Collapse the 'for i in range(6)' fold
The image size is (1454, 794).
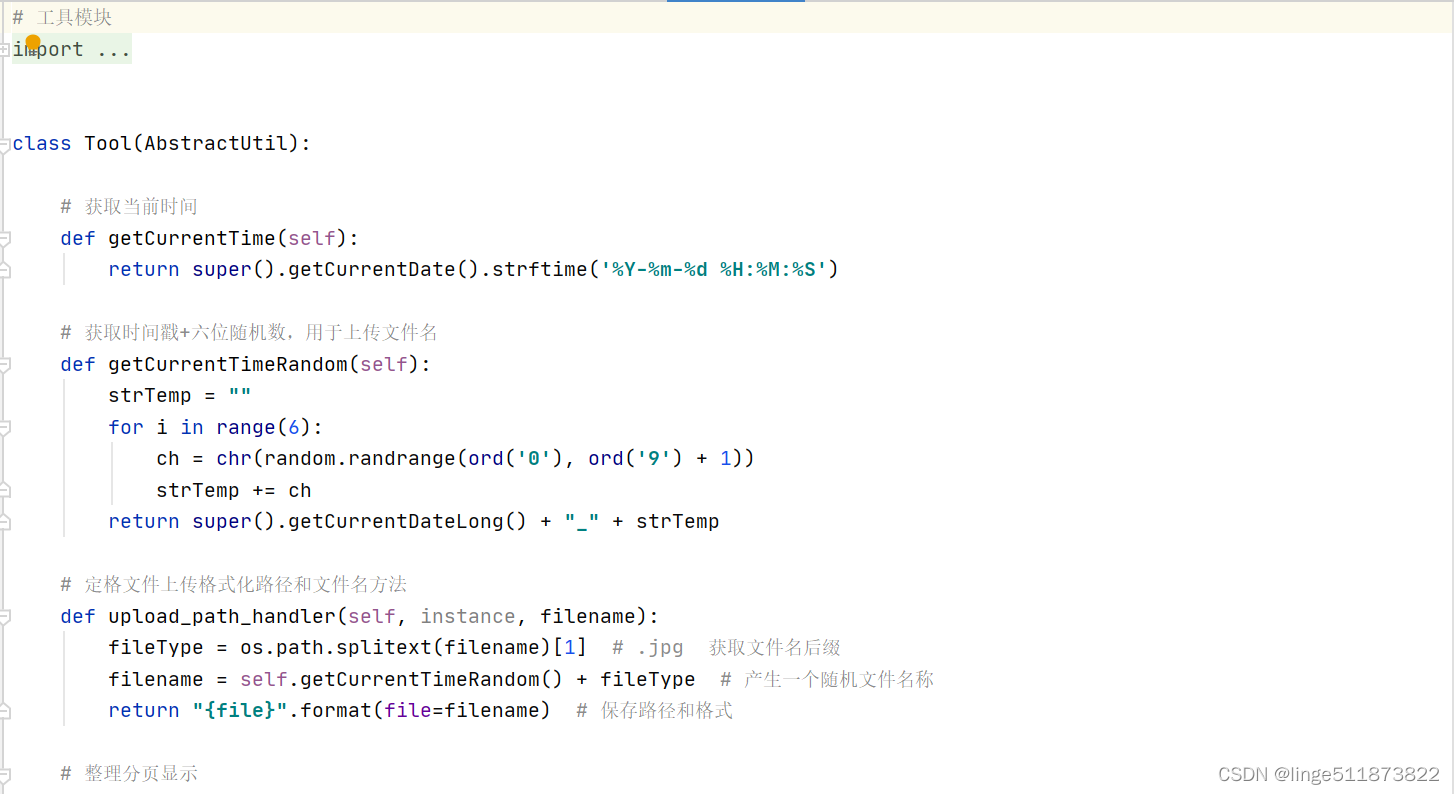pos(4,427)
